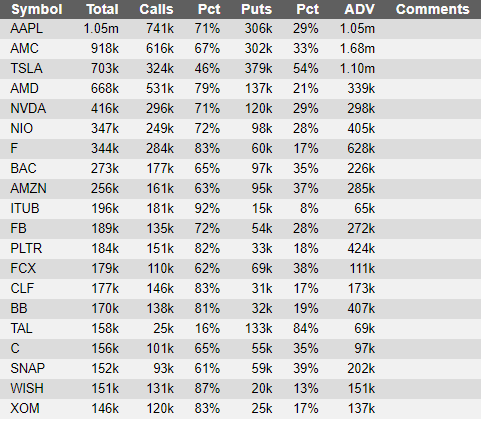Click the Comments column header
Screen dimensions: 496x432
click(x=432, y=9)
